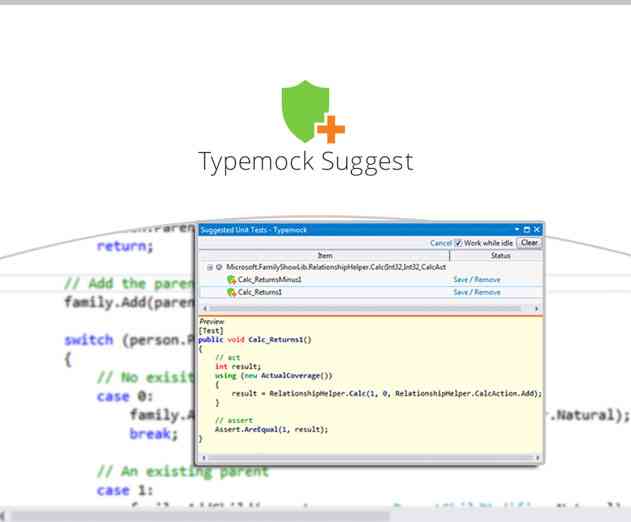
Task: Click 'break;' in the background code editor
Action: pyautogui.click(x=153, y=434)
